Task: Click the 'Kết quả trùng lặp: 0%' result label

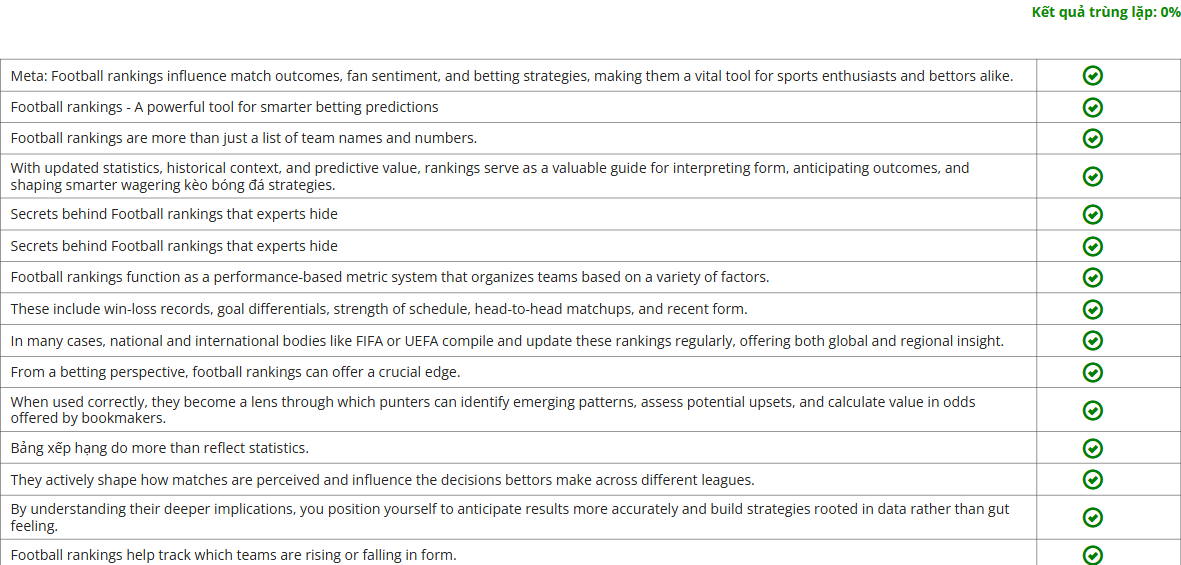Action: [x=1105, y=12]
